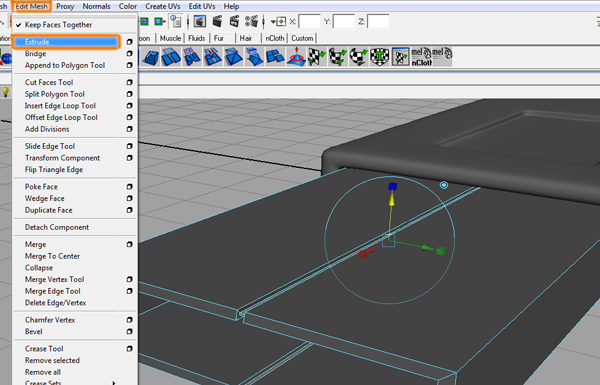Switch to the Muscle shelf tab
Image resolution: width=600 pixels, height=385 pixels.
pos(170,38)
